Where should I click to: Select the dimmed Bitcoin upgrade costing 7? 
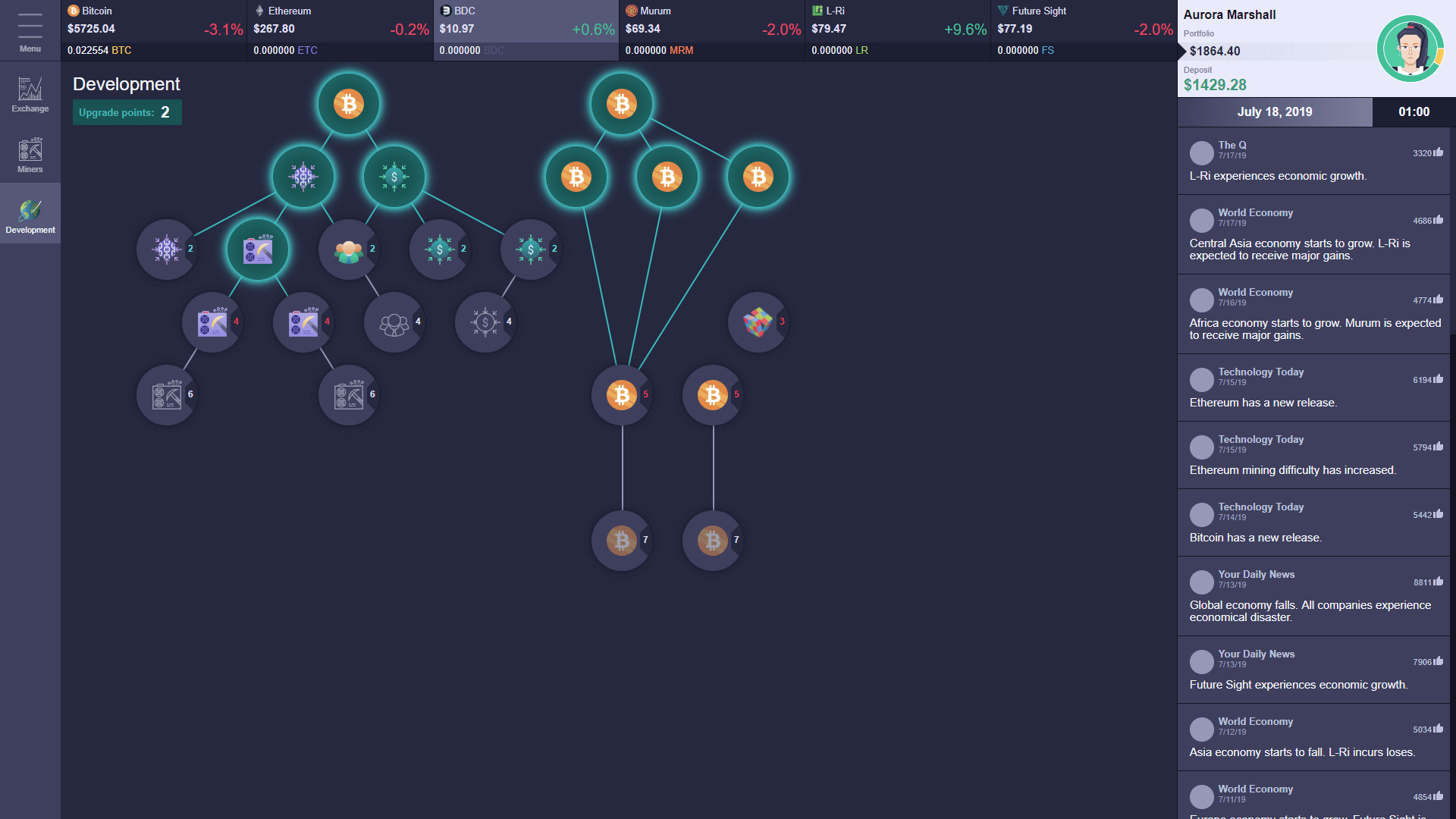pos(621,541)
